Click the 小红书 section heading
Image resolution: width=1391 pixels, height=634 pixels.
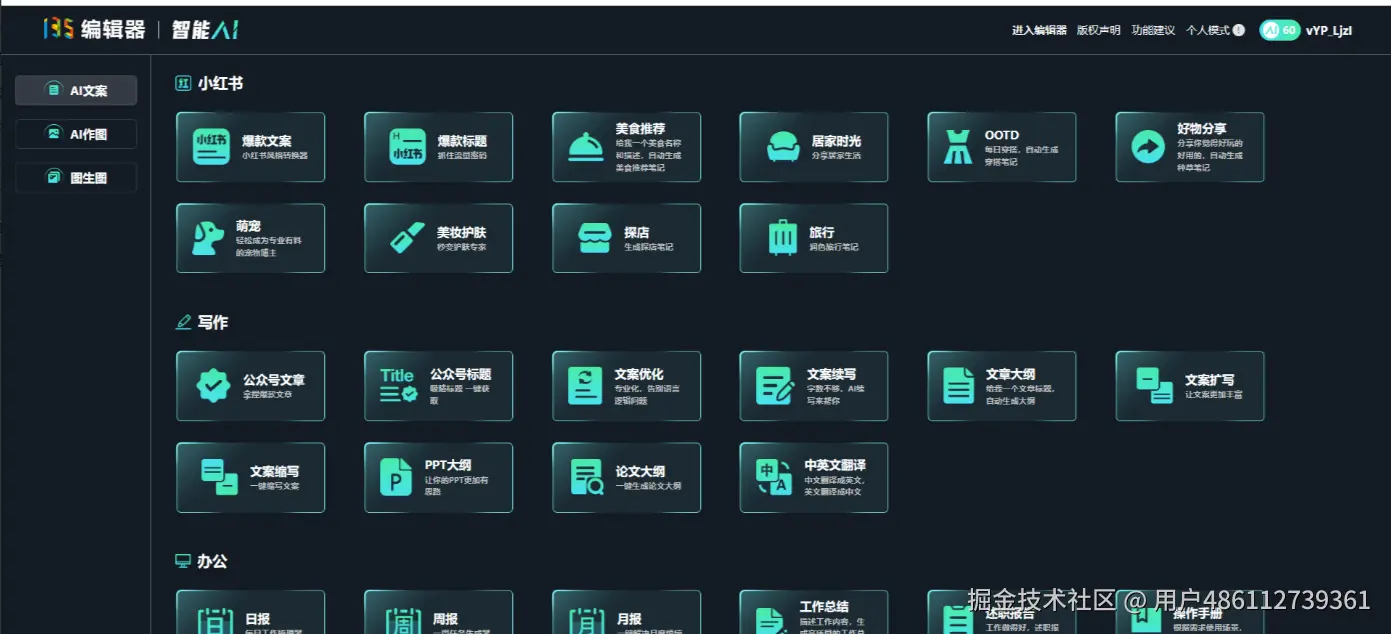(x=220, y=83)
